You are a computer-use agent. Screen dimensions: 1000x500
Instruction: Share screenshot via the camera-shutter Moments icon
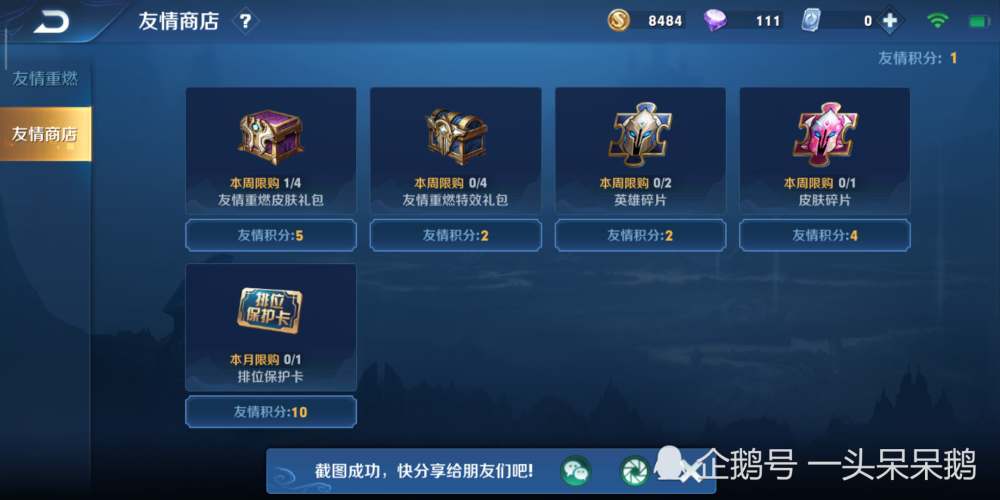635,471
